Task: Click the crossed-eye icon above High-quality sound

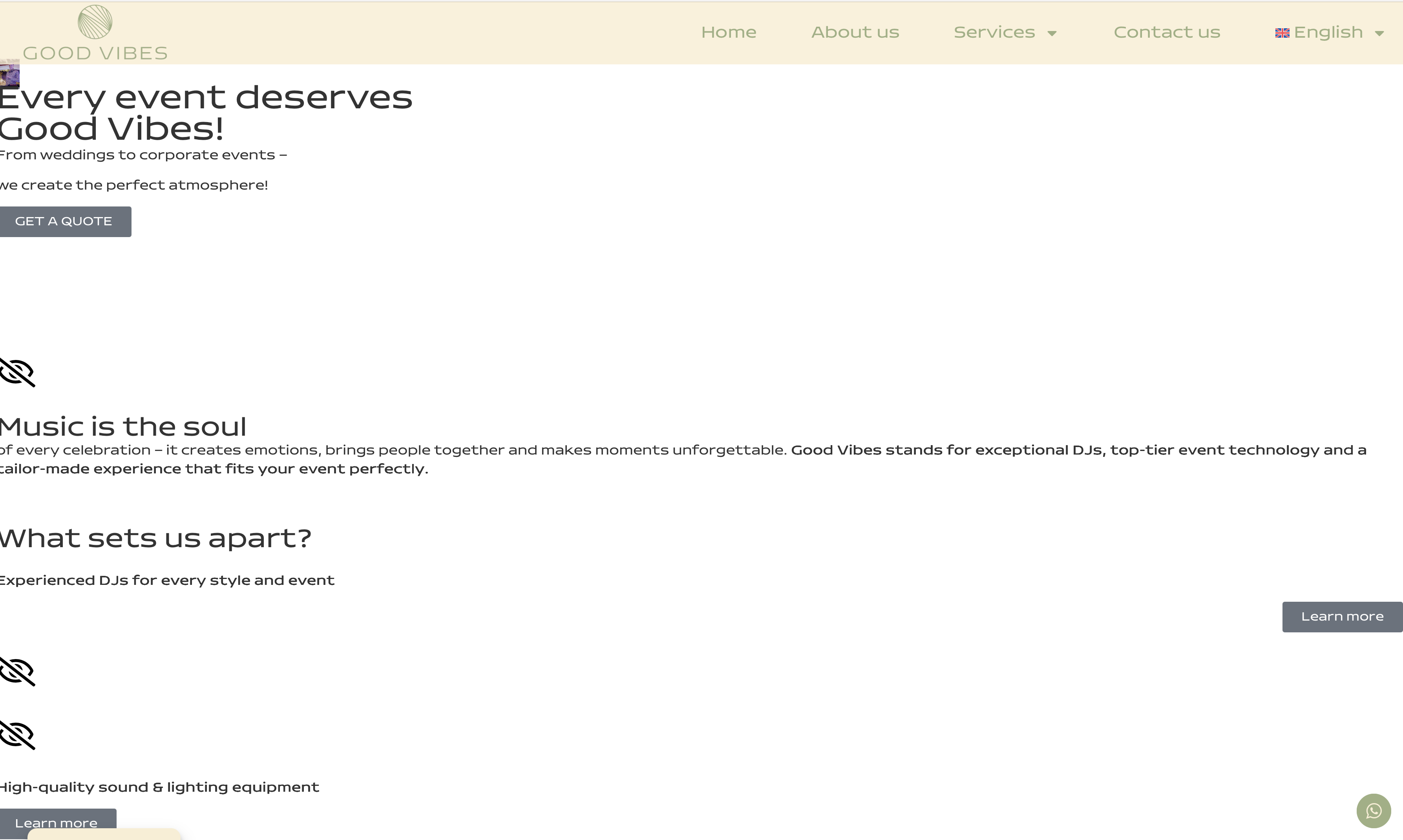Action: 18,735
